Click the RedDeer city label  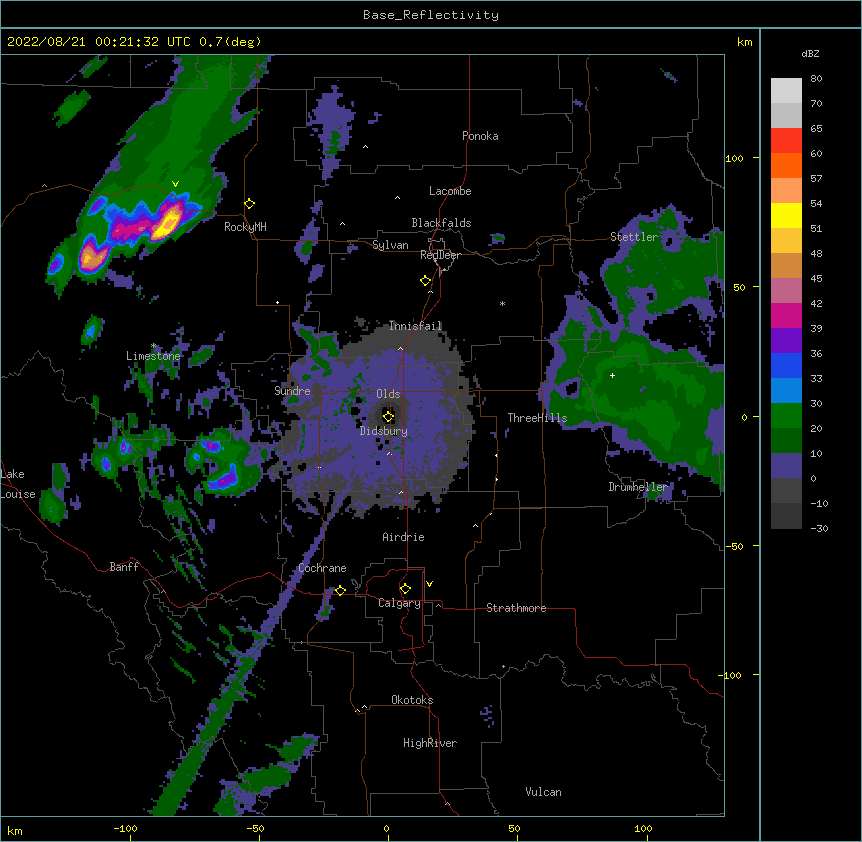coord(440,255)
